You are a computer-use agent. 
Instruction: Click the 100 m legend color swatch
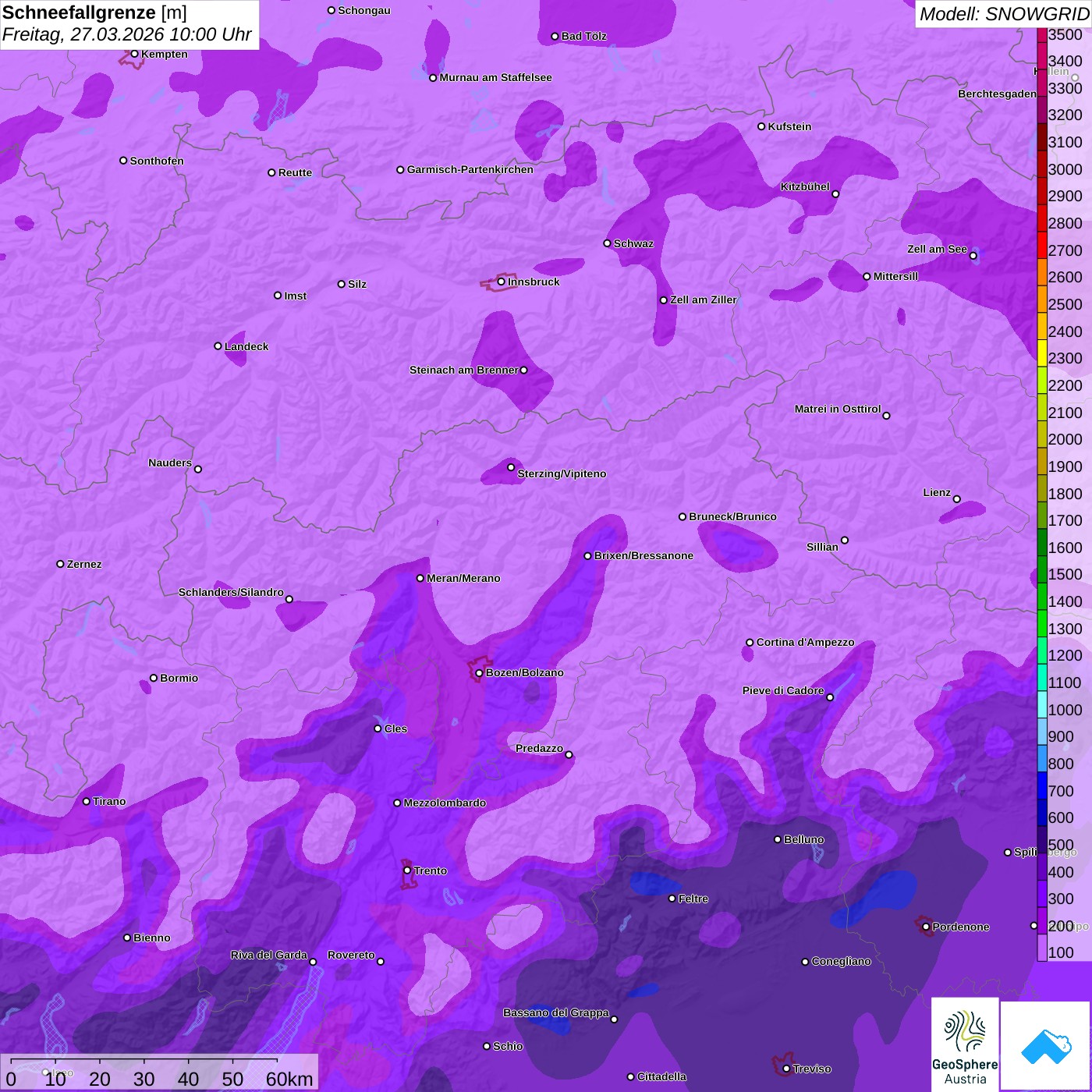[x=1042, y=948]
